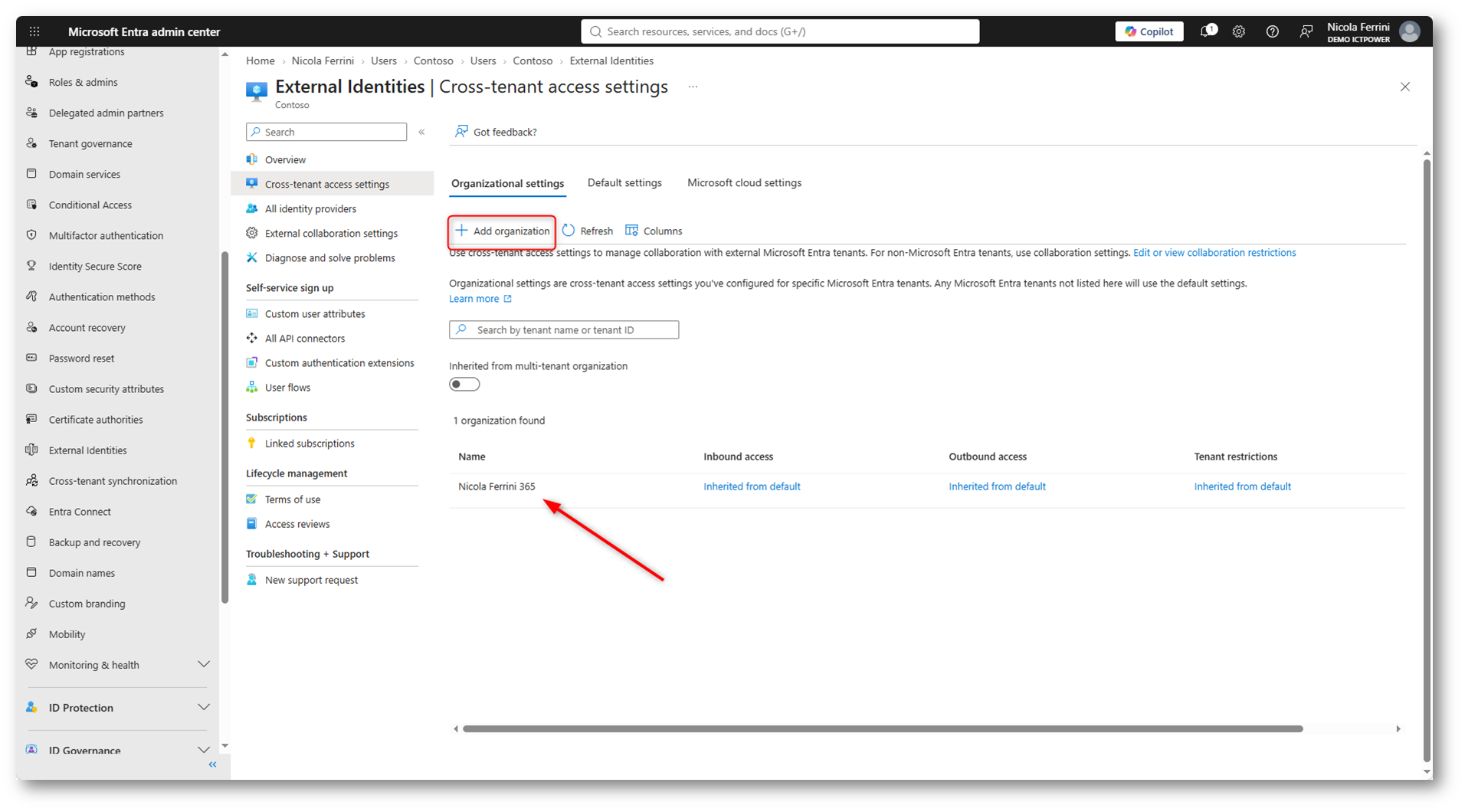Click the Password reset sidebar icon
The width and height of the screenshot is (1465, 812).
(x=31, y=358)
